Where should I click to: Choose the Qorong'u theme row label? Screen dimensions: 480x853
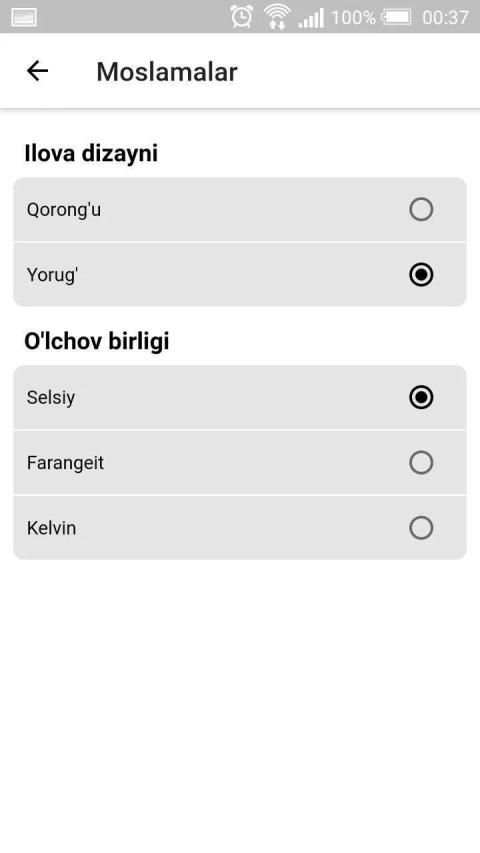(x=64, y=209)
